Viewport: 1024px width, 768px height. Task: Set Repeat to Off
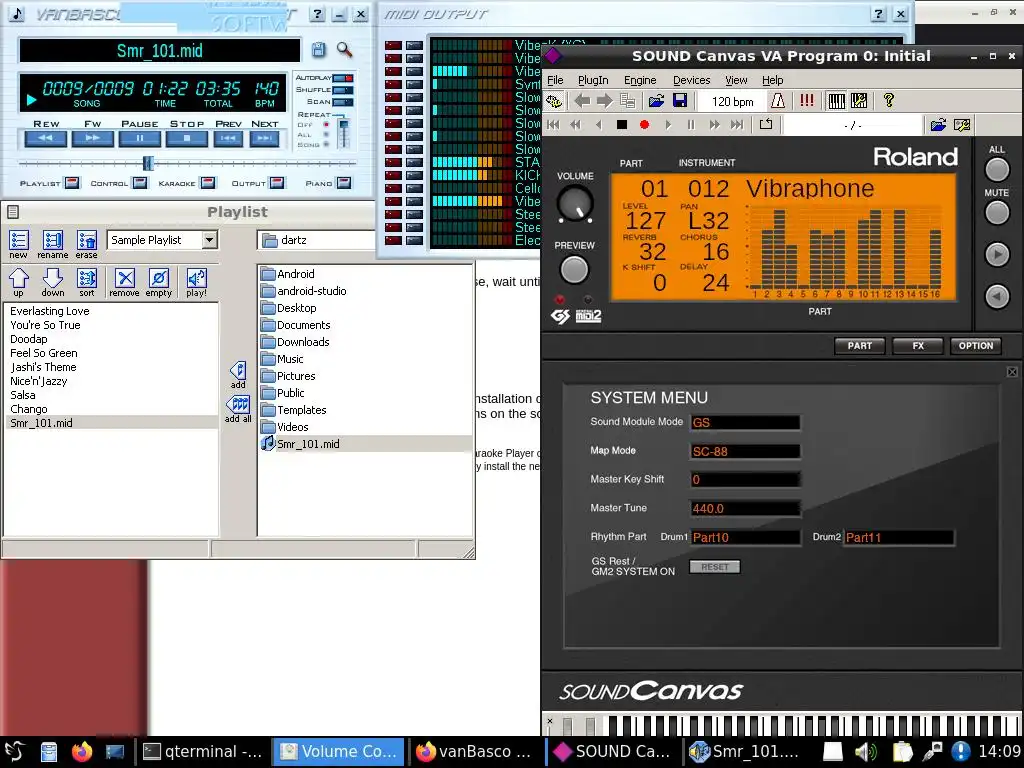point(326,125)
